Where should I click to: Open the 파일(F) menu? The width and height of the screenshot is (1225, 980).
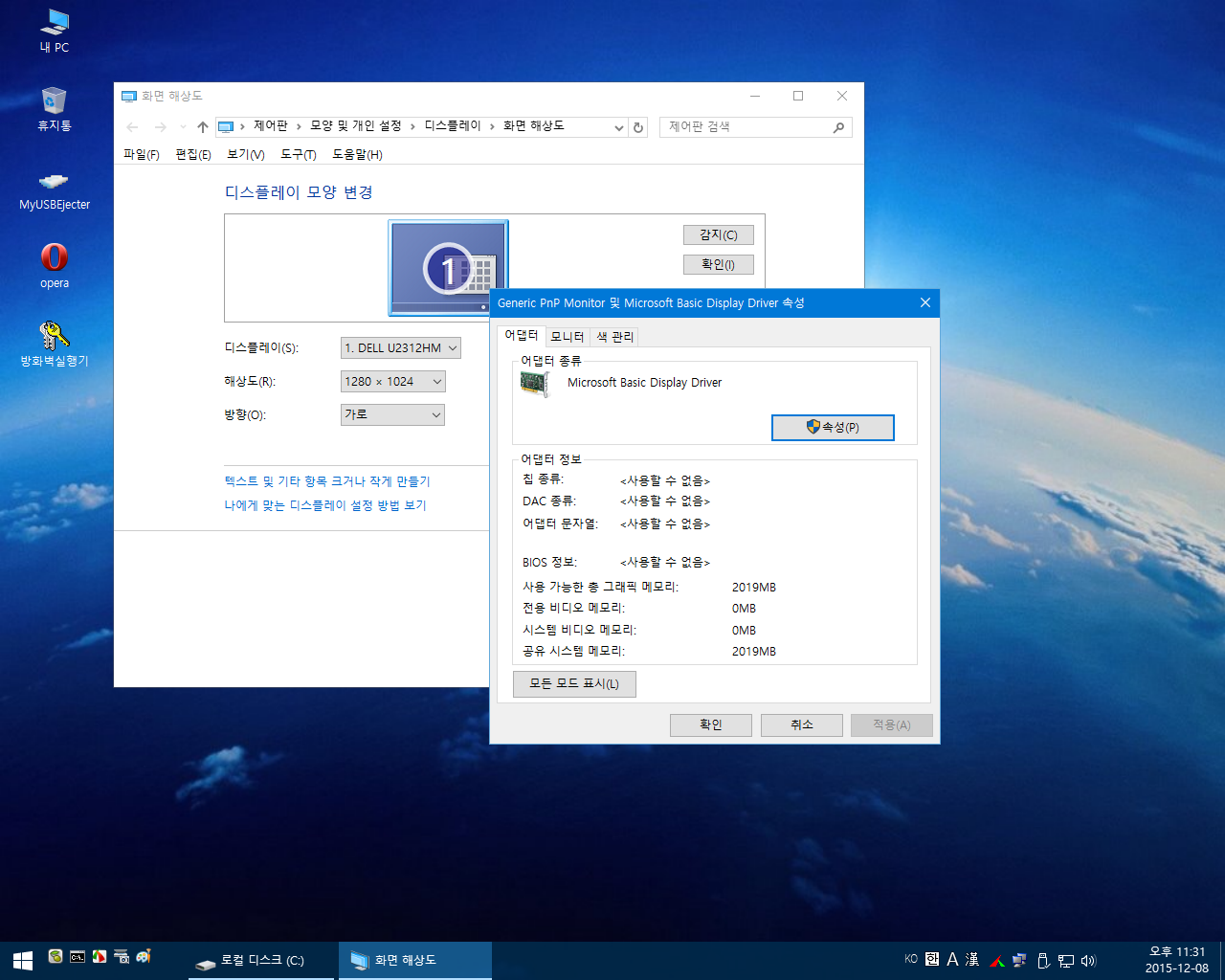[142, 154]
